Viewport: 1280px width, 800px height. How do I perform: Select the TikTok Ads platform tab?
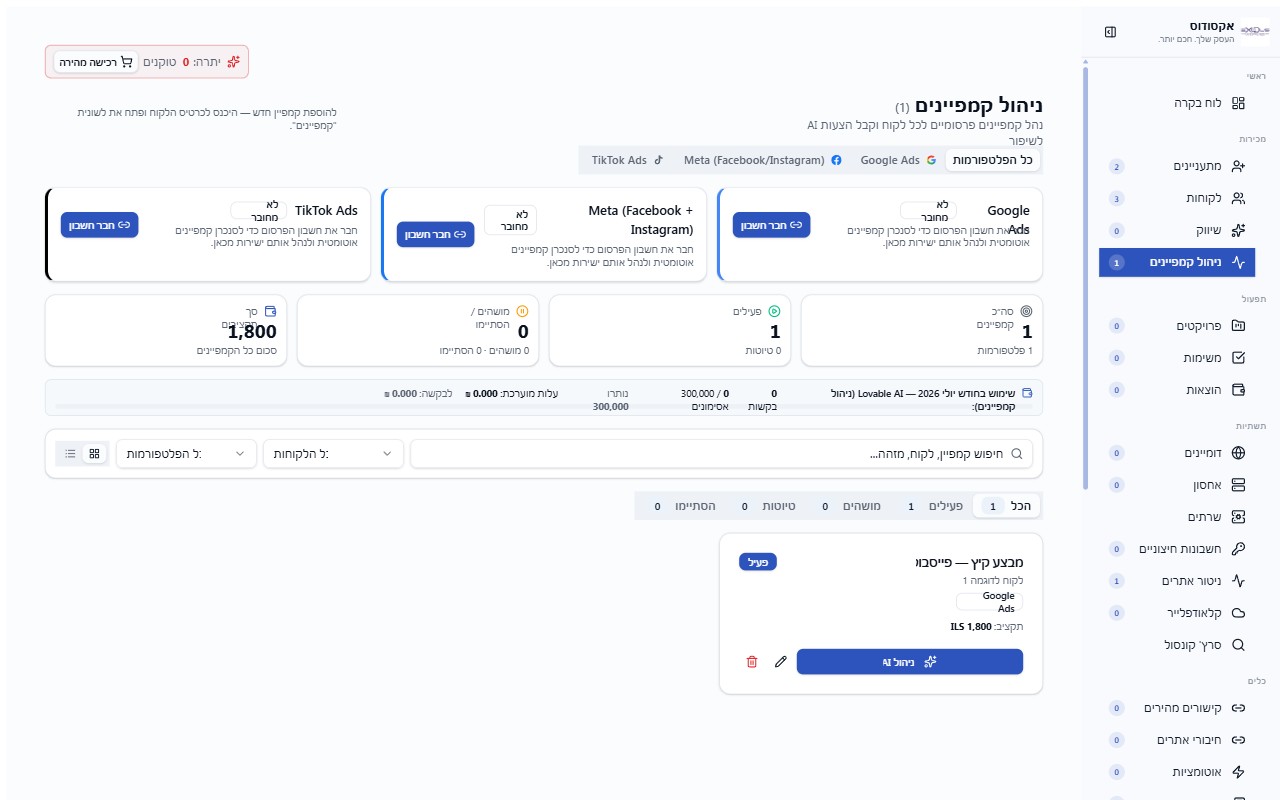(628, 160)
